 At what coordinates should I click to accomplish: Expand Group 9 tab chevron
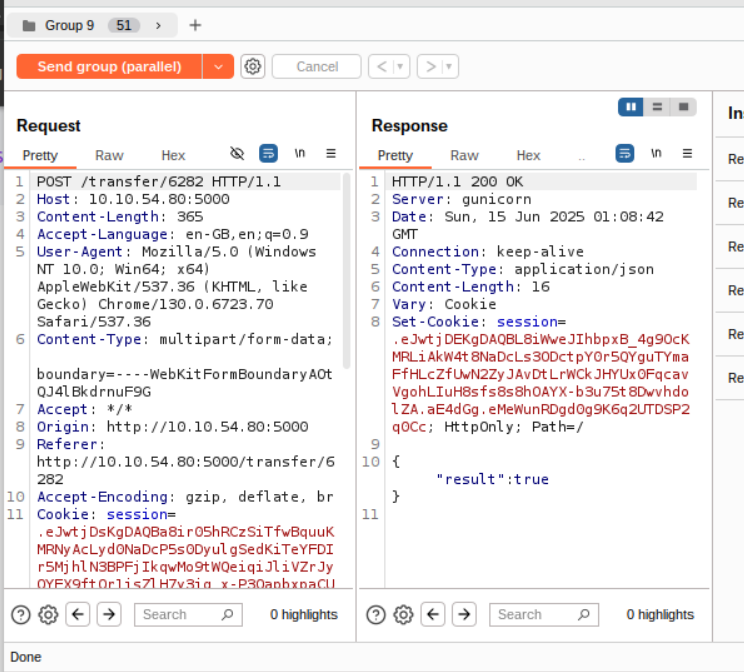pos(158,26)
